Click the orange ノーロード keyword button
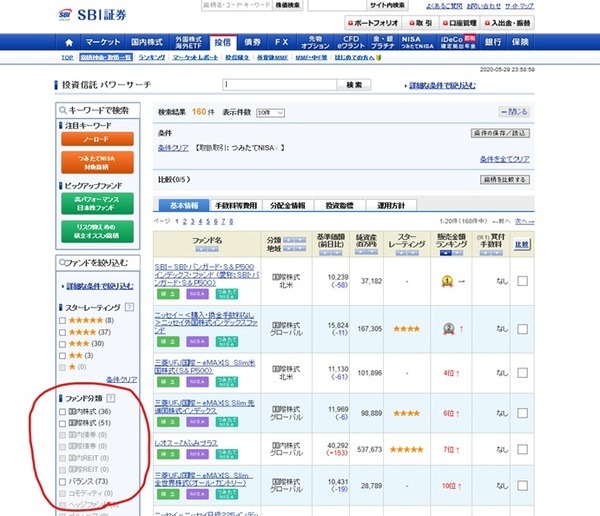The image size is (600, 516). [x=97, y=139]
